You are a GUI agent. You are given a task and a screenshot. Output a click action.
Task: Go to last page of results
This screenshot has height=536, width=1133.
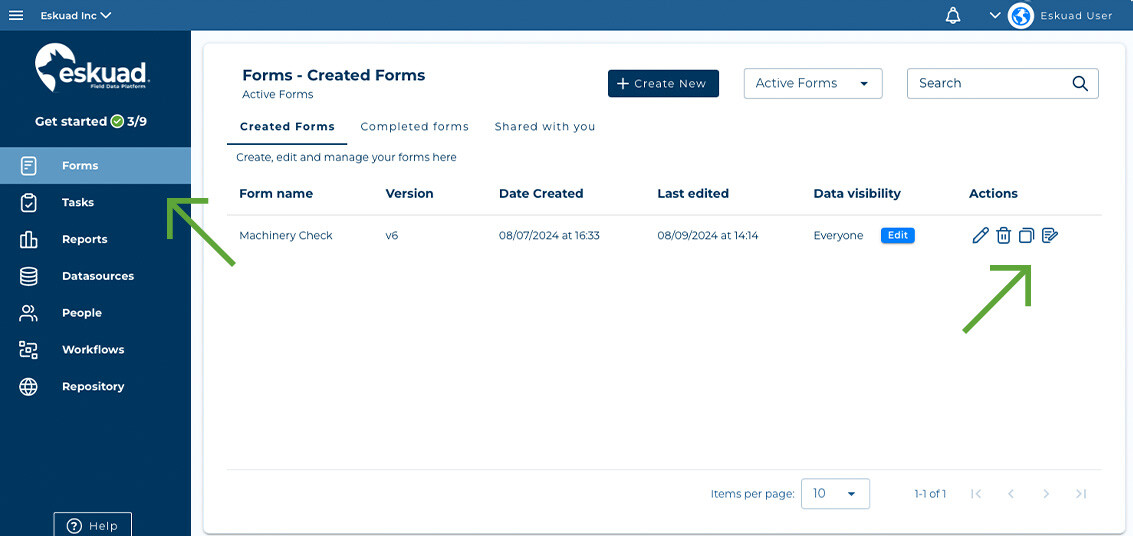point(1081,494)
